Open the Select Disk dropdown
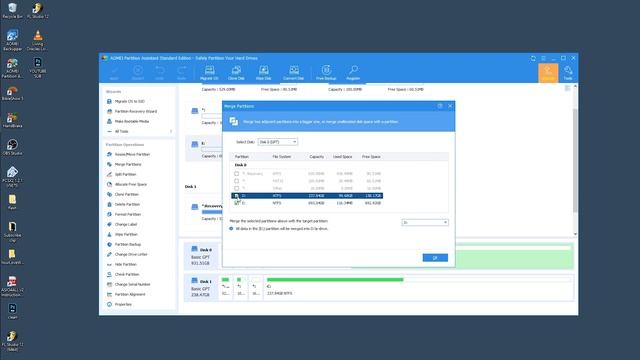Image resolution: width=640 pixels, height=360 pixels. [278, 142]
